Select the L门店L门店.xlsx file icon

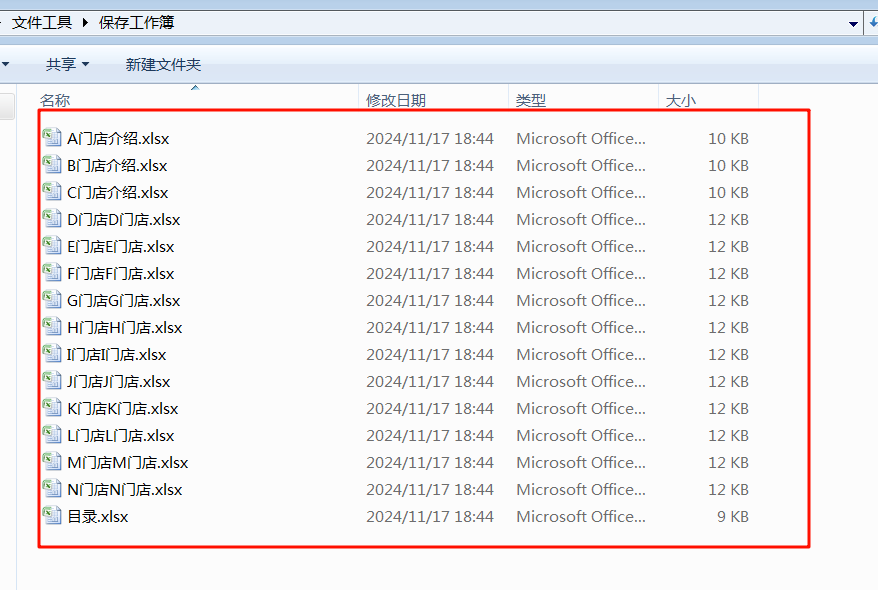(52, 434)
